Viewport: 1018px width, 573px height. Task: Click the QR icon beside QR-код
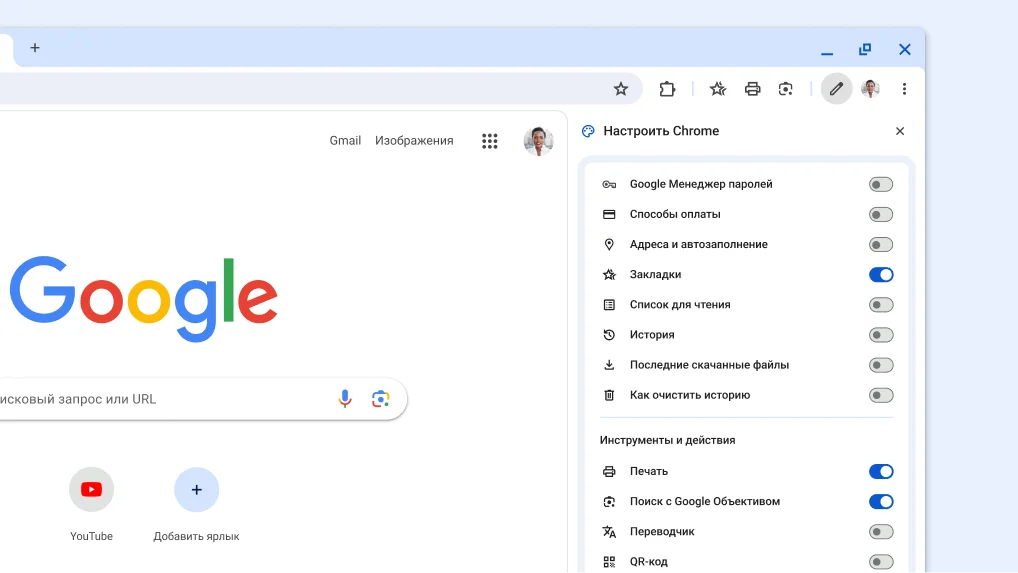pyautogui.click(x=609, y=561)
